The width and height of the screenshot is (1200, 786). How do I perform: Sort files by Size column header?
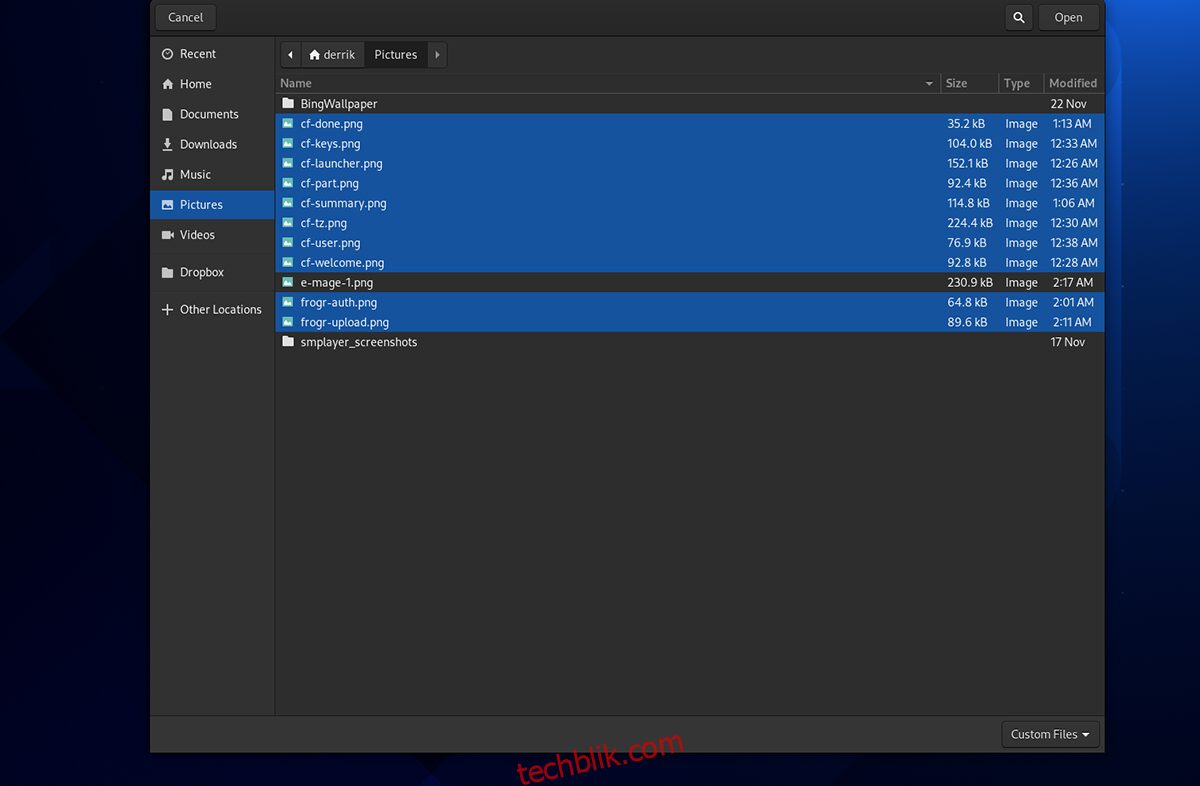click(969, 83)
